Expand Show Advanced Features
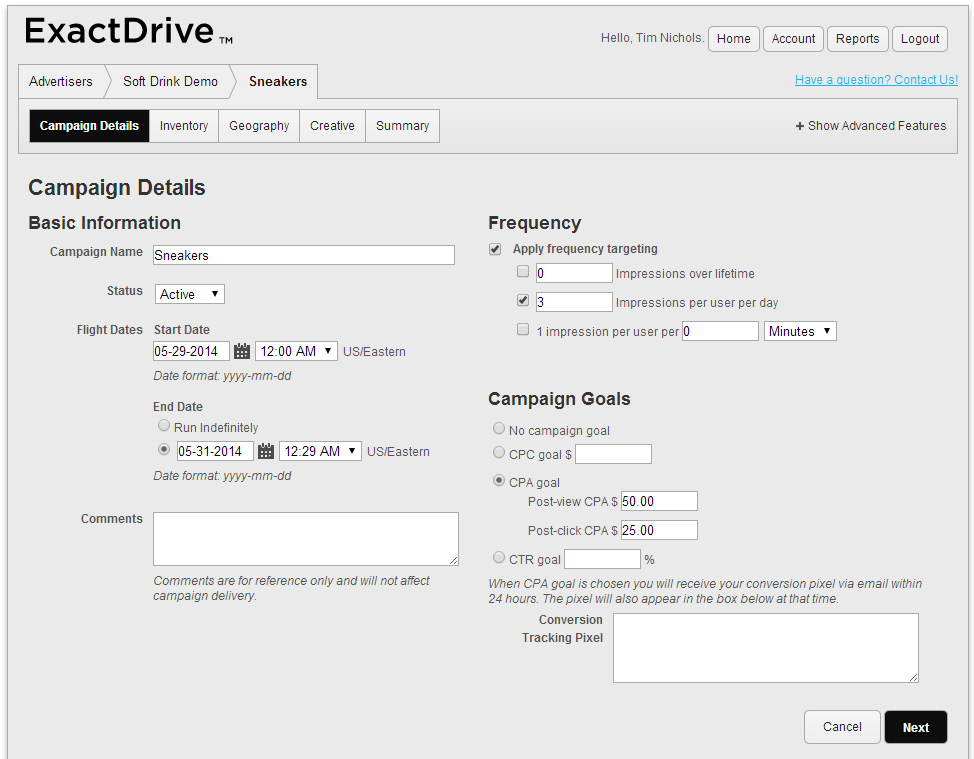 coord(871,125)
